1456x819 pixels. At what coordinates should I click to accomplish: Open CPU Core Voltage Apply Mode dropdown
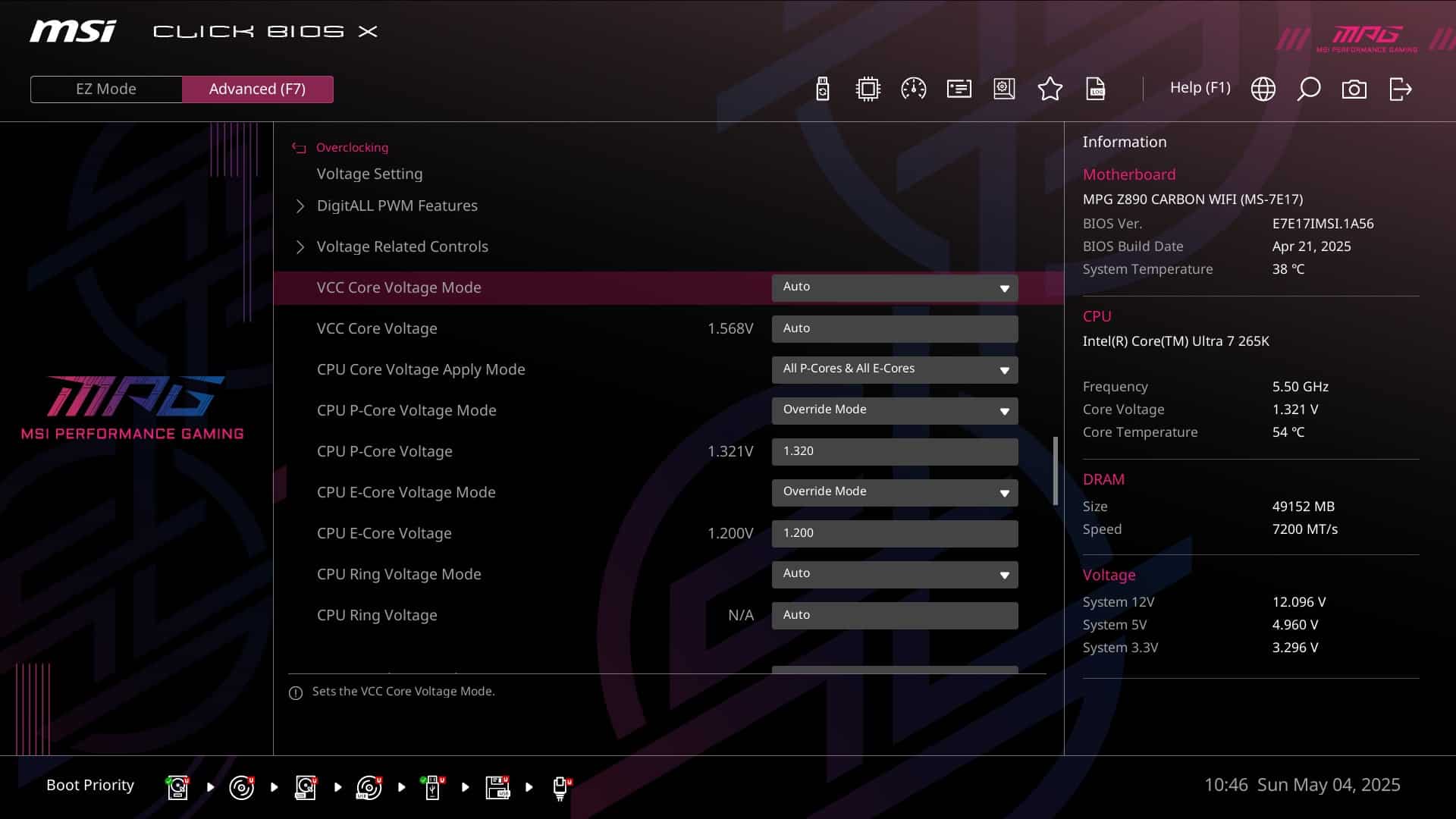click(x=895, y=369)
